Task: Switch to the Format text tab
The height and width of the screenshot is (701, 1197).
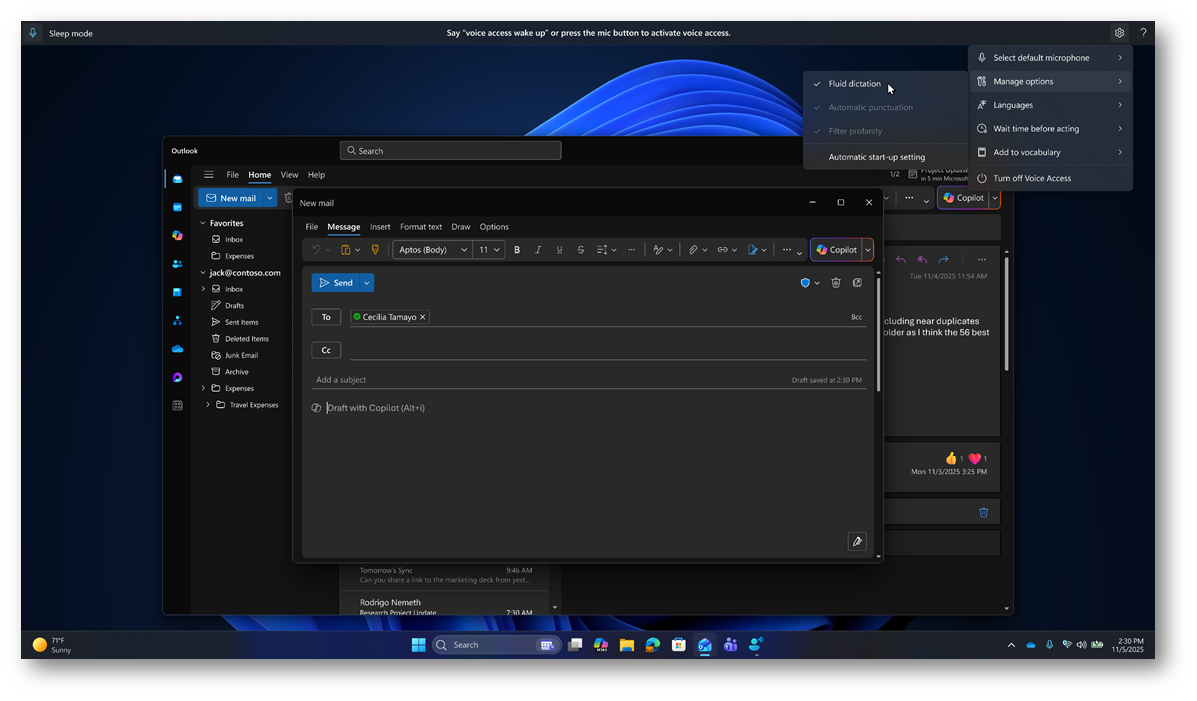Action: click(421, 227)
